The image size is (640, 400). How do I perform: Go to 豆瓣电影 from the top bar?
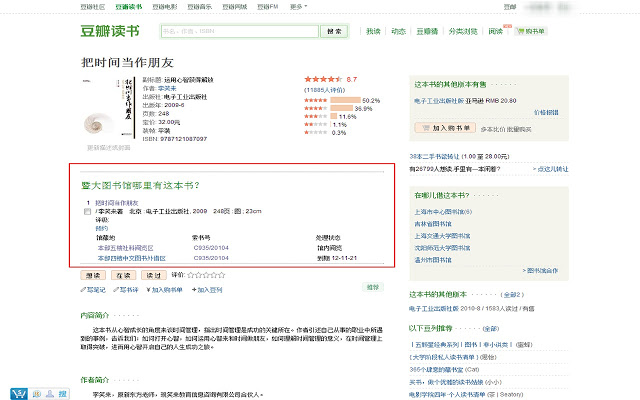click(x=165, y=7)
